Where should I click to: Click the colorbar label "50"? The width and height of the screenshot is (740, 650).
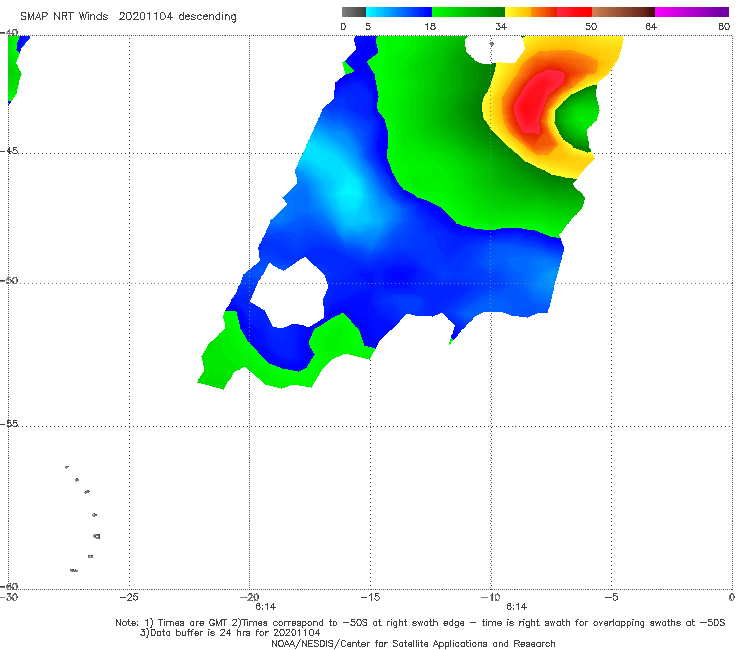[591, 27]
